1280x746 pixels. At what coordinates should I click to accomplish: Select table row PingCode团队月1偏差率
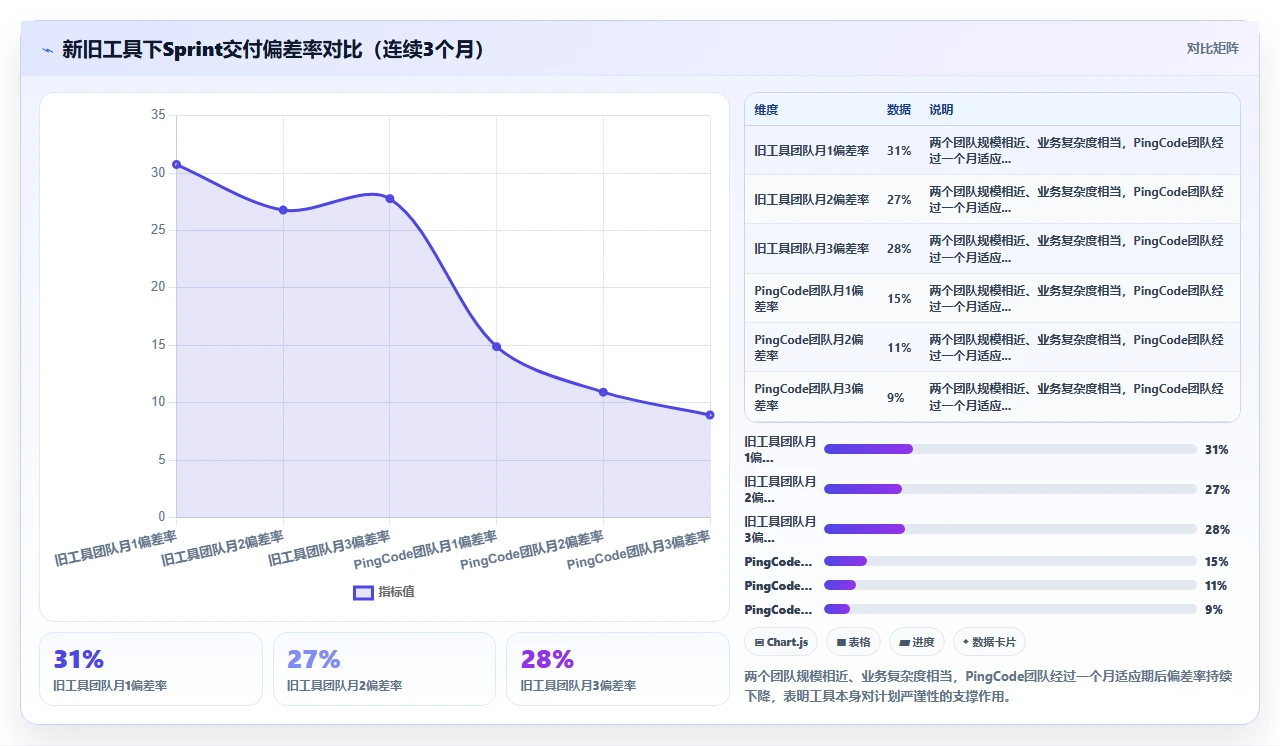point(992,298)
